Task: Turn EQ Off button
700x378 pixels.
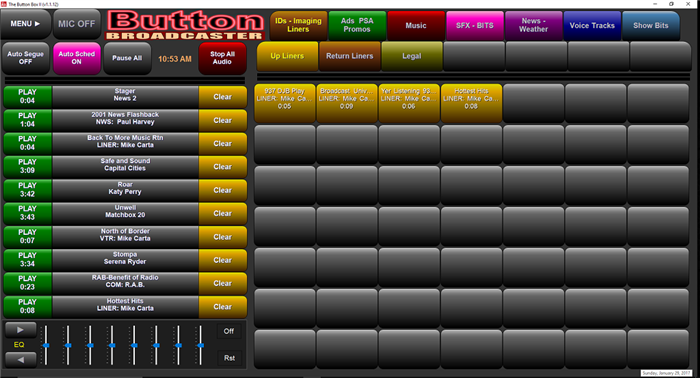Action: point(229,331)
